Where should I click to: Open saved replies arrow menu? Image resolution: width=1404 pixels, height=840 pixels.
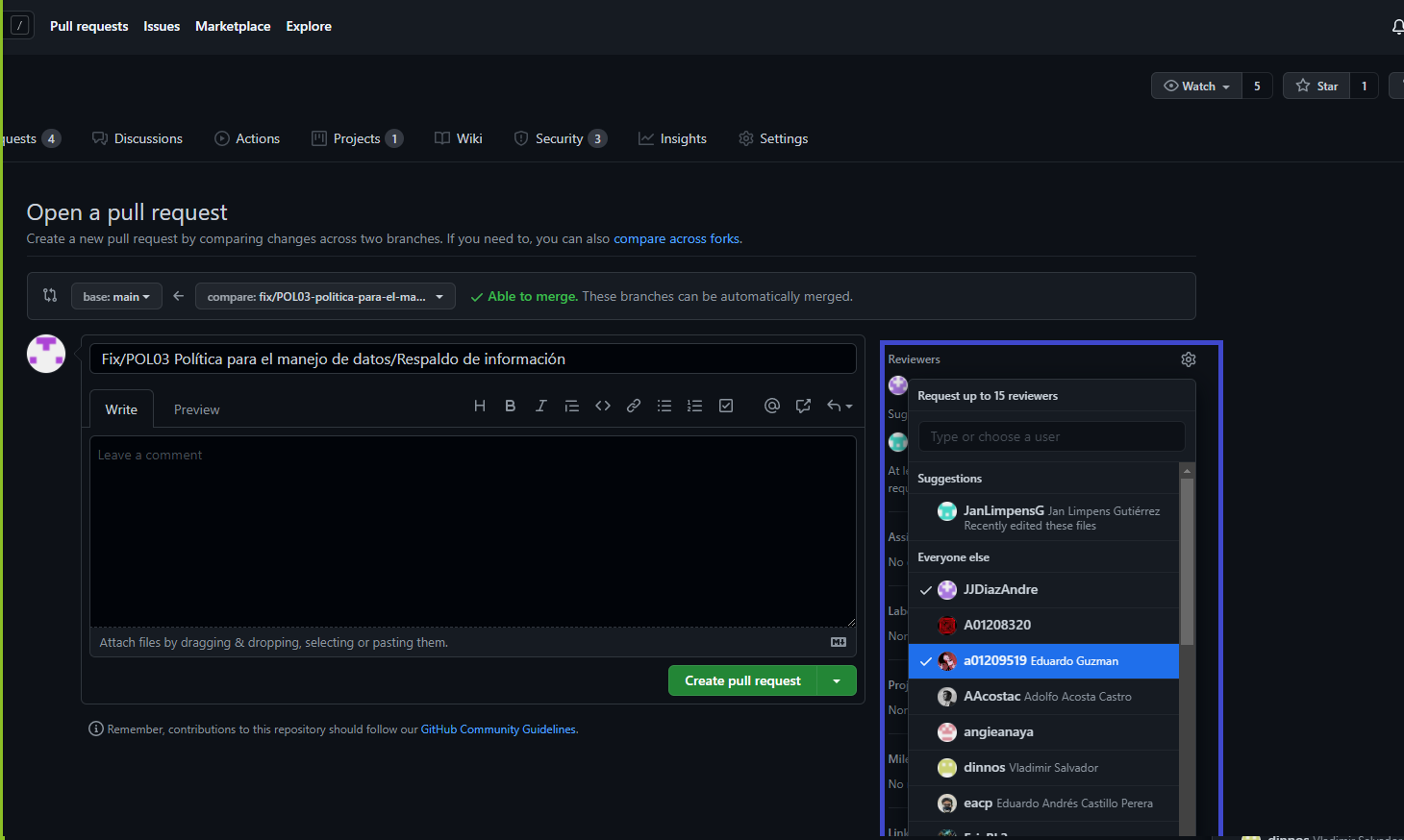(840, 406)
